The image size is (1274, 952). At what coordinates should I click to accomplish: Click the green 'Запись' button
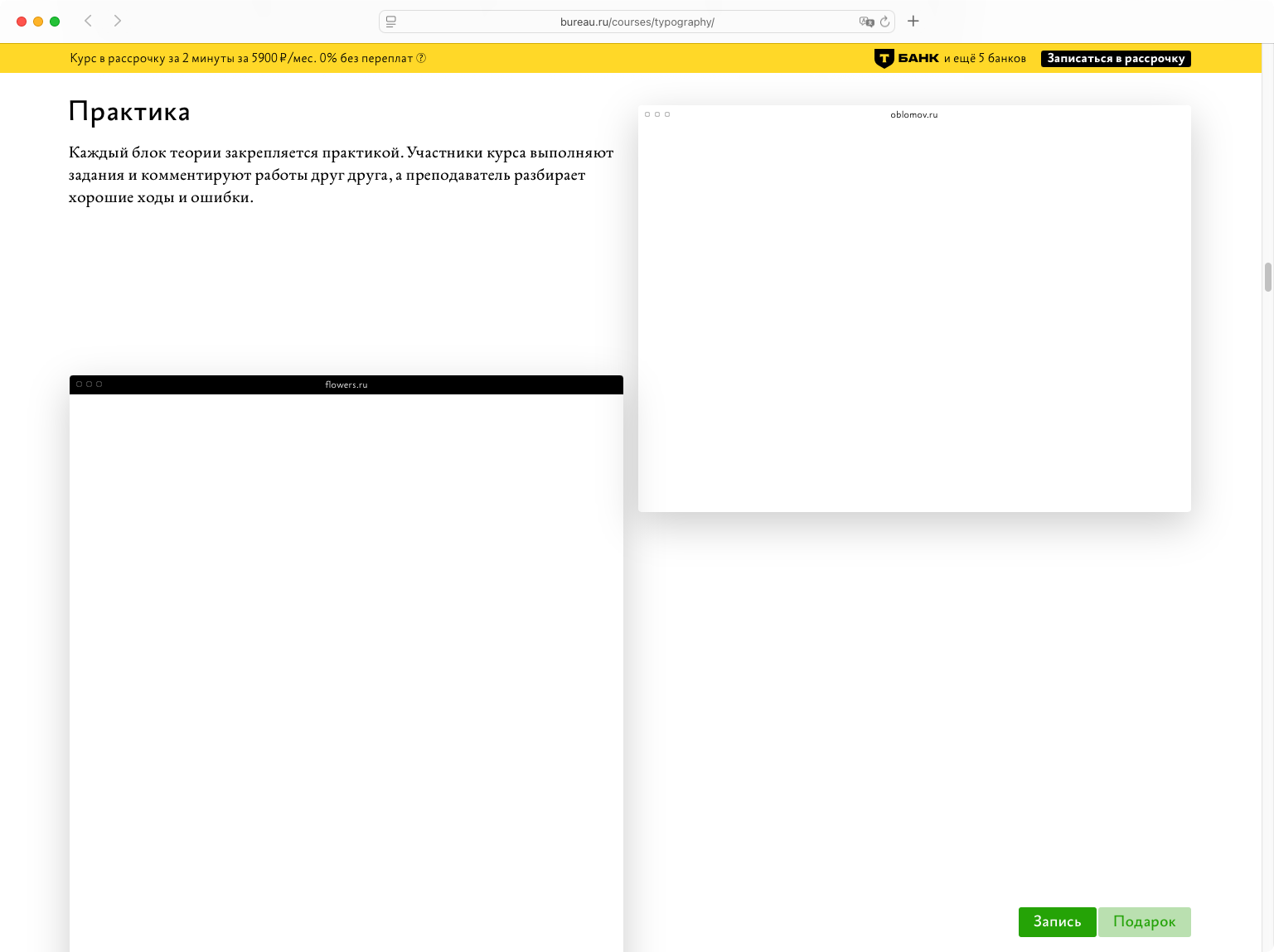[x=1057, y=922]
